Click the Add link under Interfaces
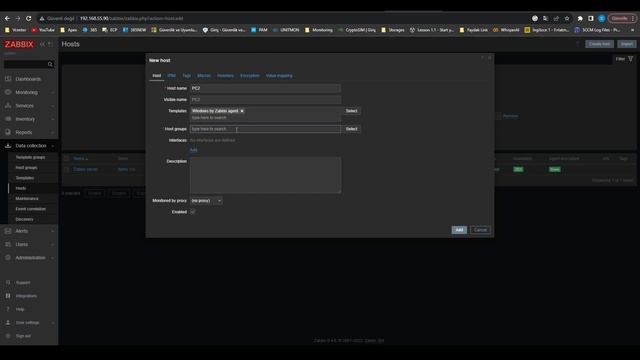Image resolution: width=640 pixels, height=360 pixels. click(193, 150)
